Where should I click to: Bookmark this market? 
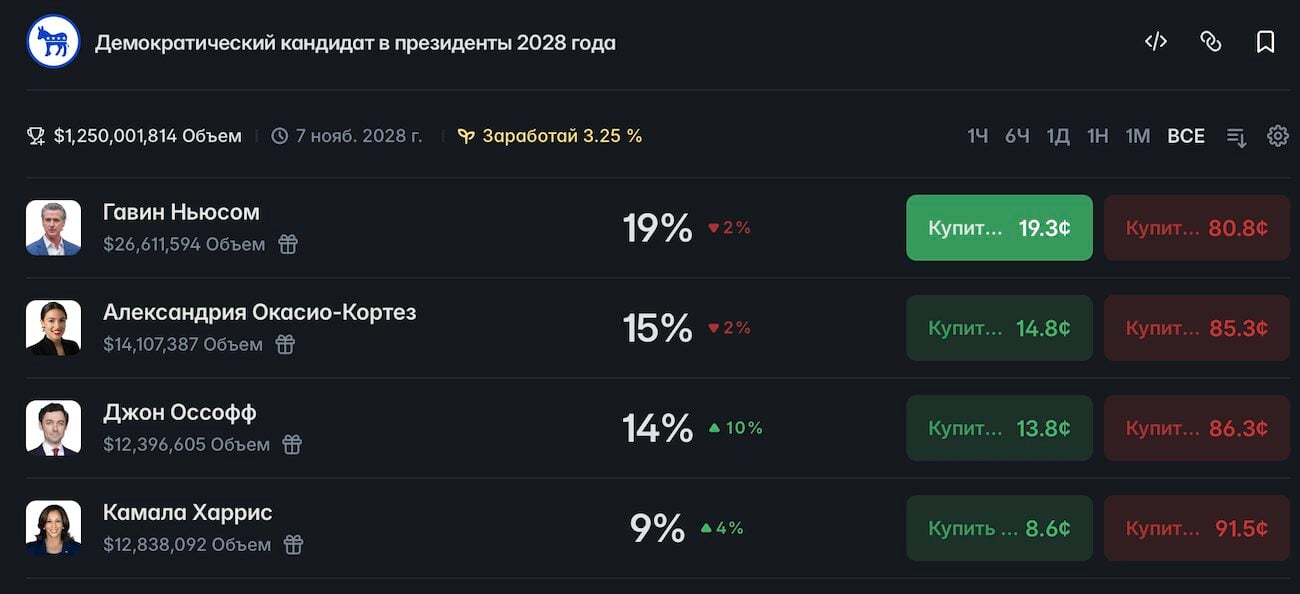pos(1265,42)
